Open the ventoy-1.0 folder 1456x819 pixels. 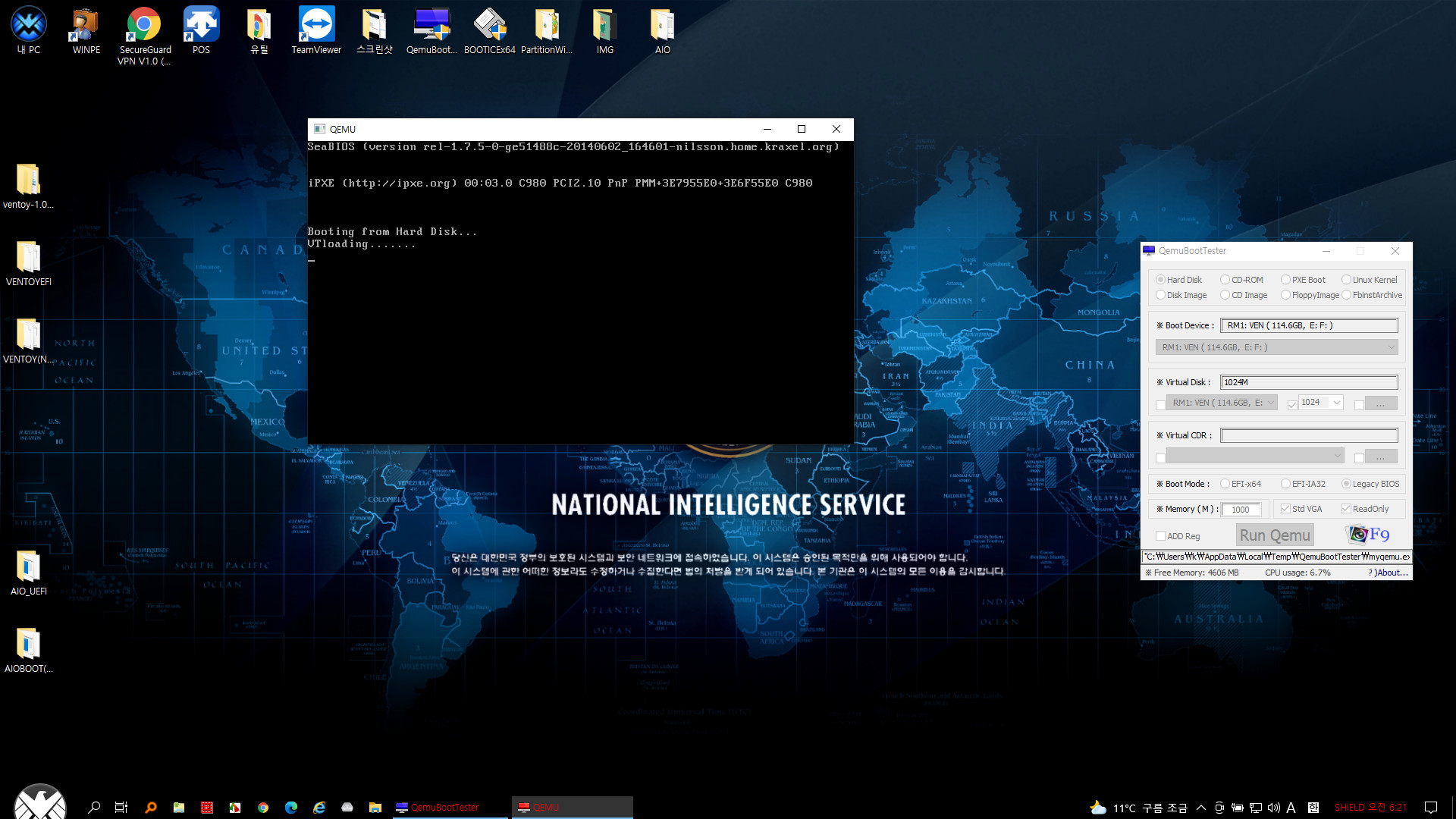tap(29, 186)
